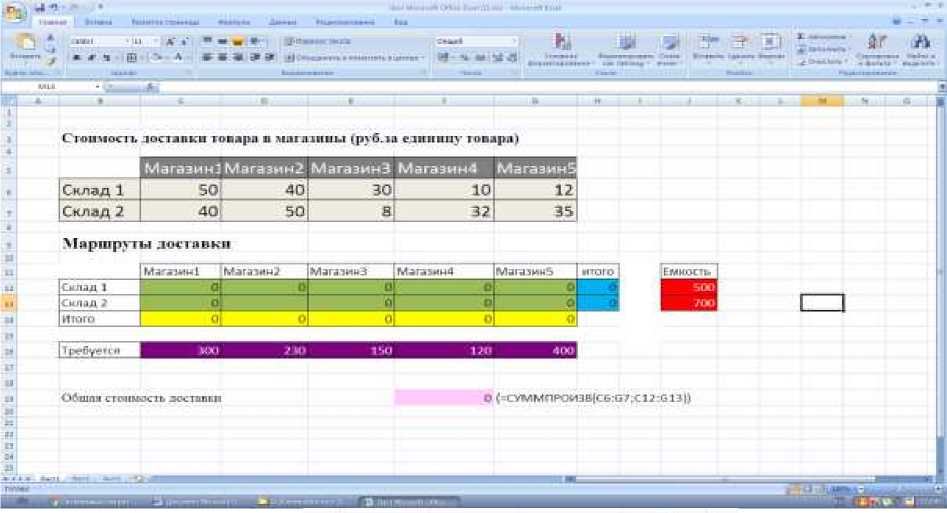The image size is (947, 513).
Task: Click the decrease font size icon
Action: [184, 41]
